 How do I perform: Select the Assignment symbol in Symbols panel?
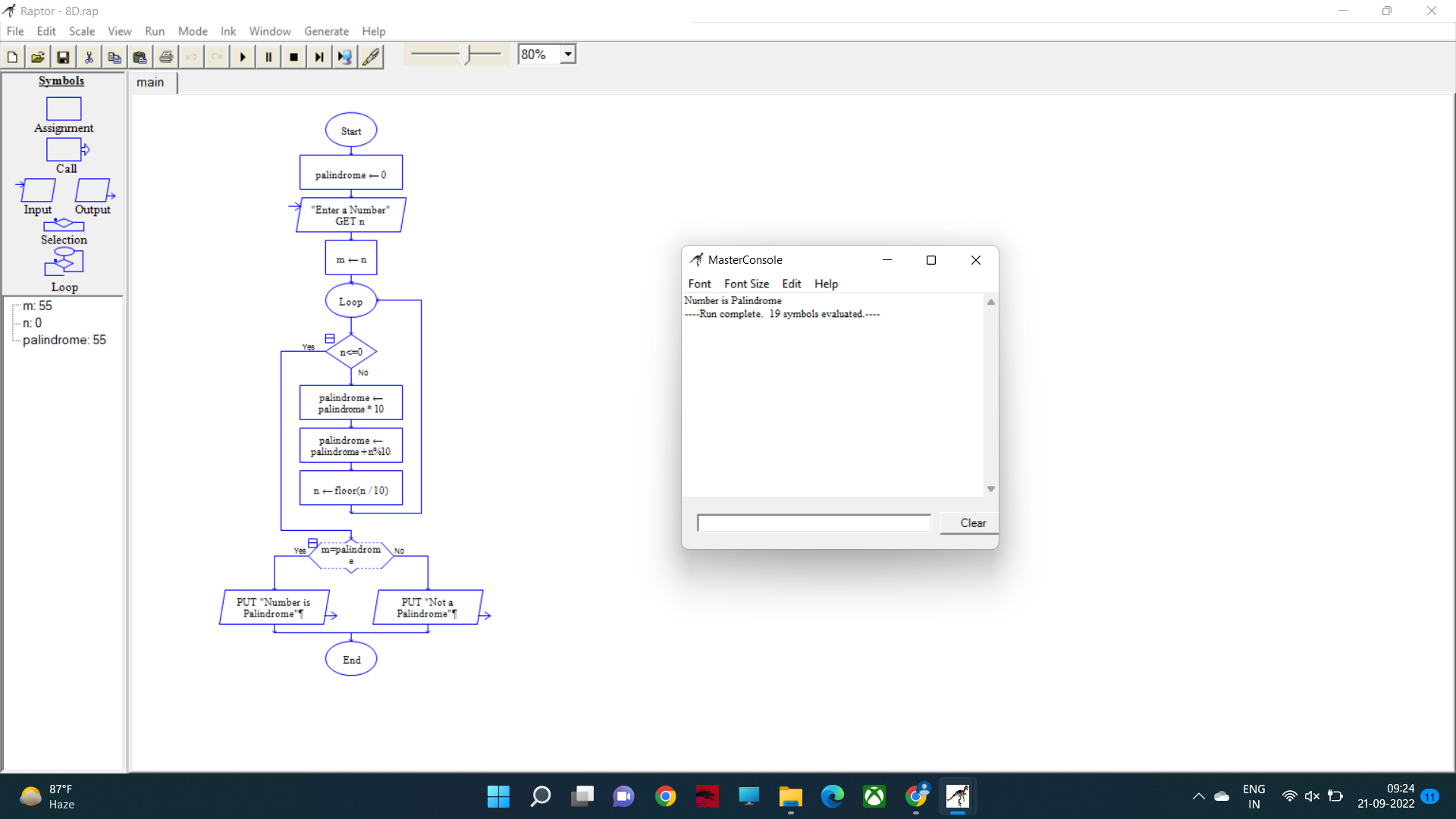pos(64,109)
